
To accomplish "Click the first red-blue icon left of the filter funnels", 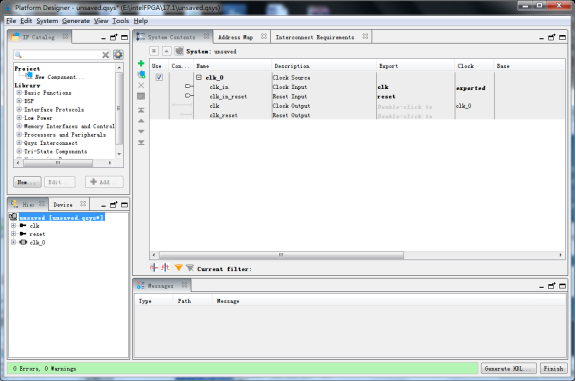I will (154, 267).
